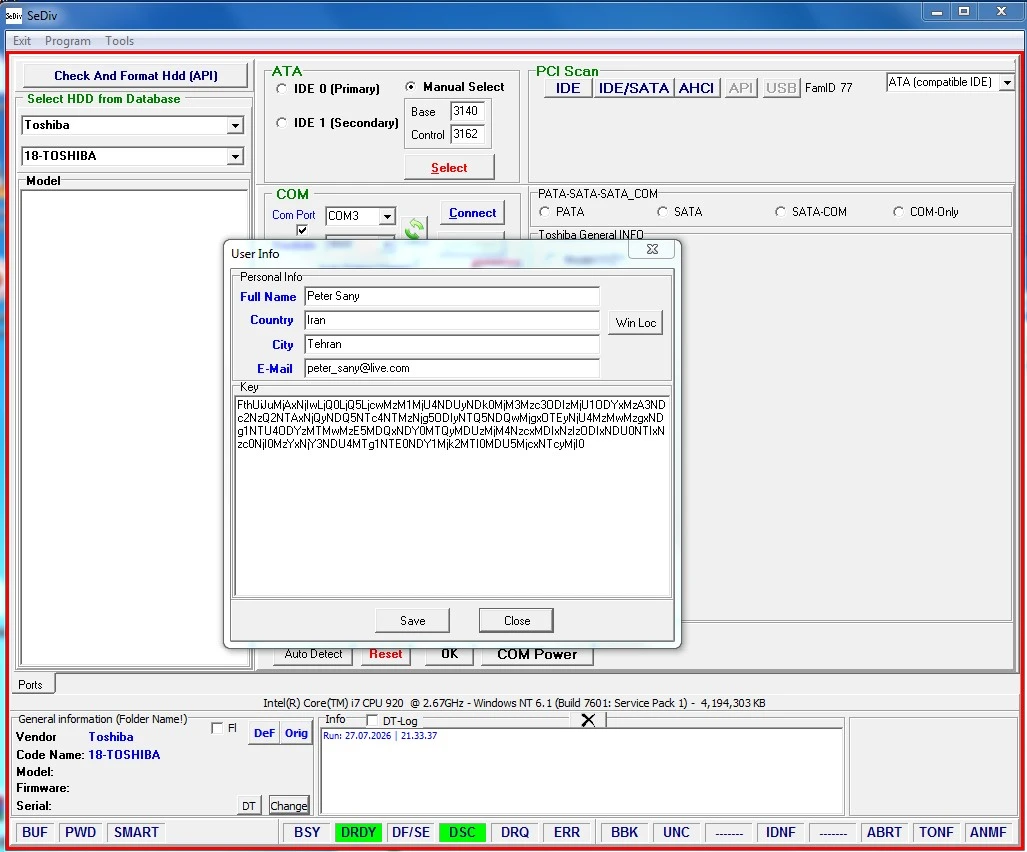Click Close button in User Info dialog
Image resolution: width=1027 pixels, height=852 pixels.
click(x=517, y=621)
